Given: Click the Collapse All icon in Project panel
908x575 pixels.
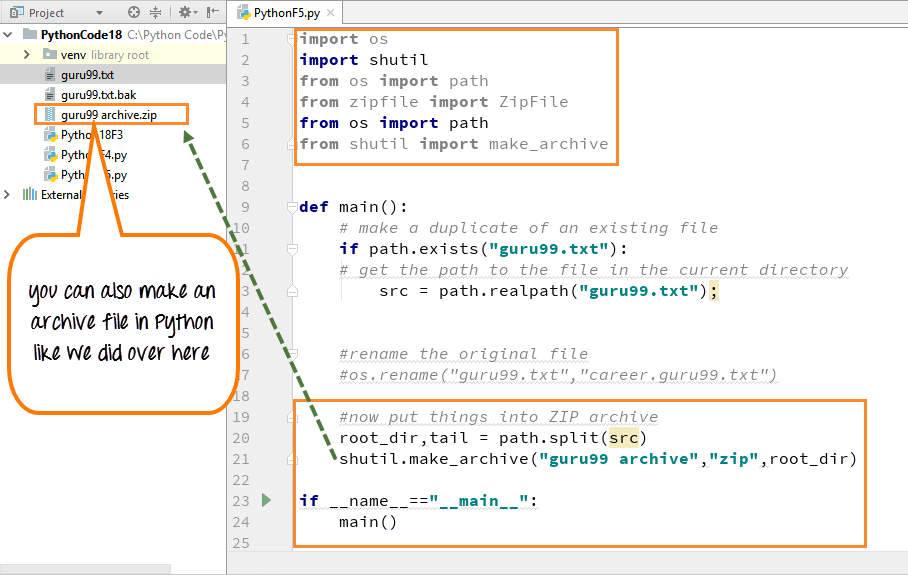Looking at the screenshot, I should tap(155, 13).
